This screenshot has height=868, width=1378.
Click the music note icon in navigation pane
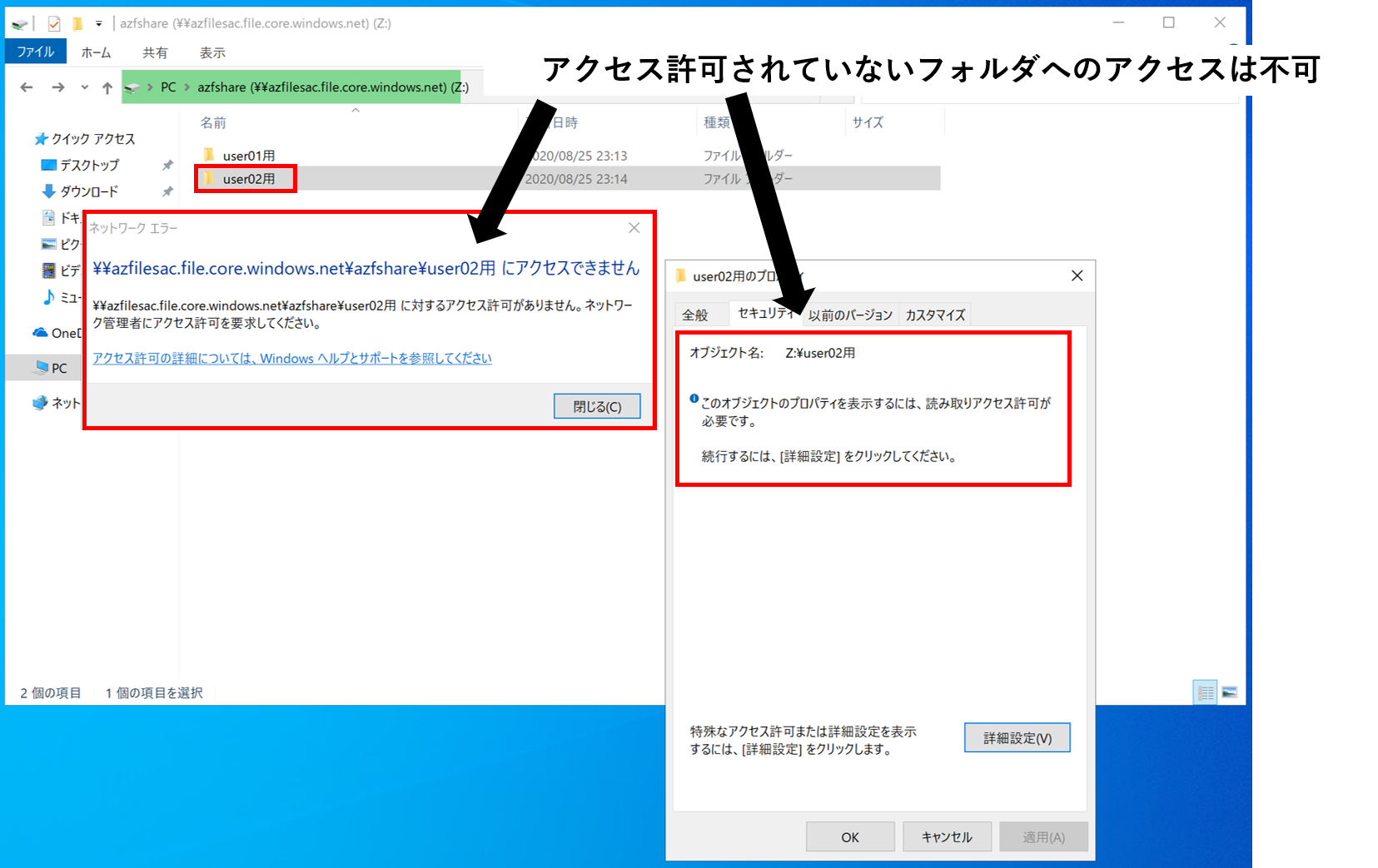click(x=48, y=297)
